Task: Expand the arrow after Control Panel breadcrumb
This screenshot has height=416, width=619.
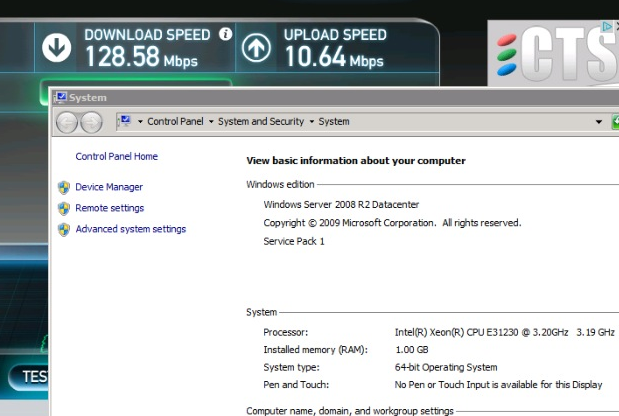Action: (211, 122)
